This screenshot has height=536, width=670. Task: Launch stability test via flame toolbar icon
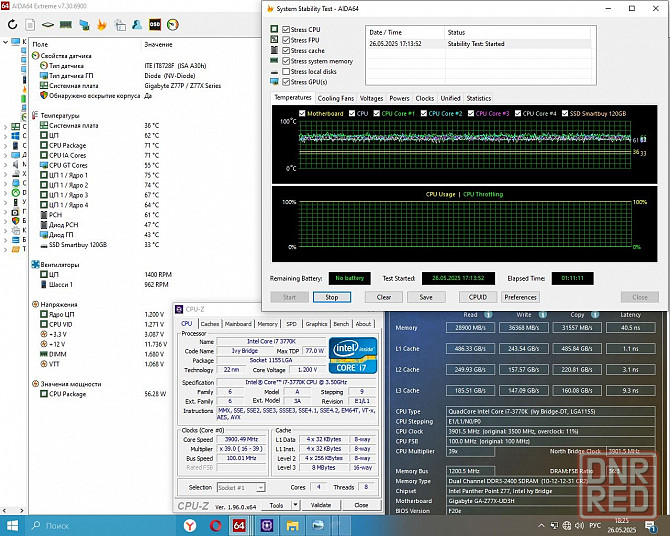pyautogui.click(x=102, y=25)
